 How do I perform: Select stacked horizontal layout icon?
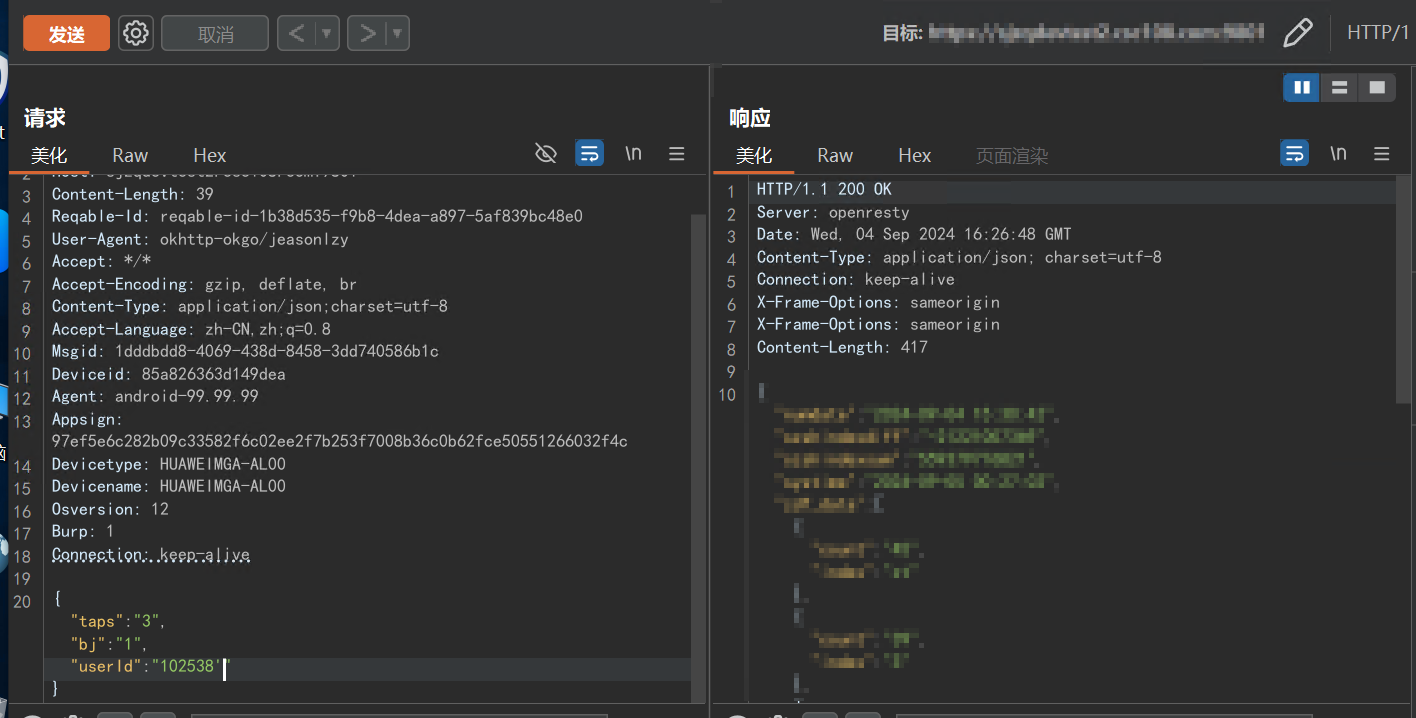point(1339,88)
